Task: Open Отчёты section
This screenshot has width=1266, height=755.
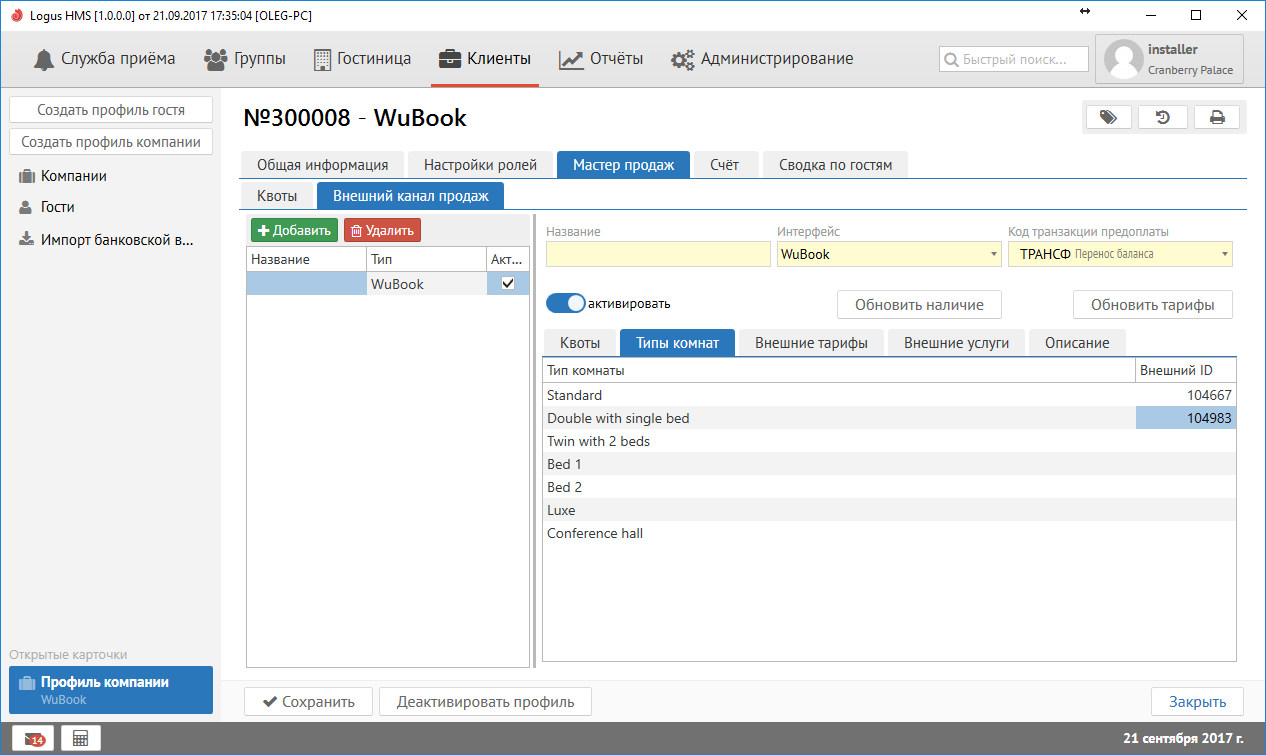Action: point(601,59)
